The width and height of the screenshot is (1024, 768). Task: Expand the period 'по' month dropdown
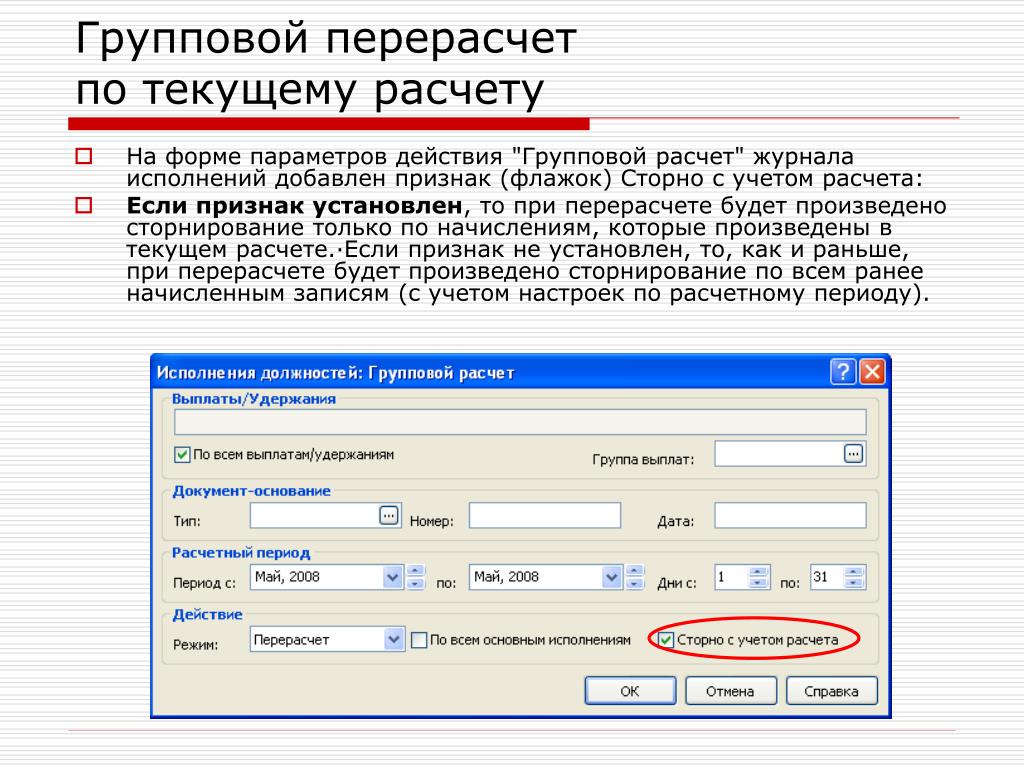tap(611, 577)
